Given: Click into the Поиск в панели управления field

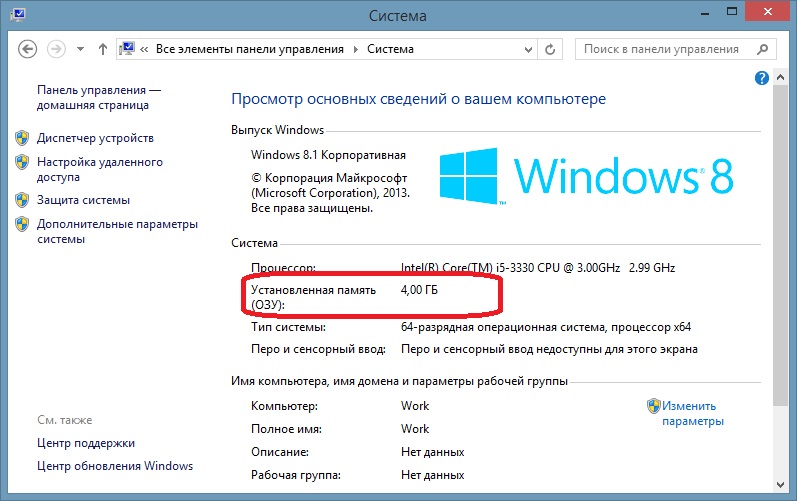Looking at the screenshot, I should point(665,48).
